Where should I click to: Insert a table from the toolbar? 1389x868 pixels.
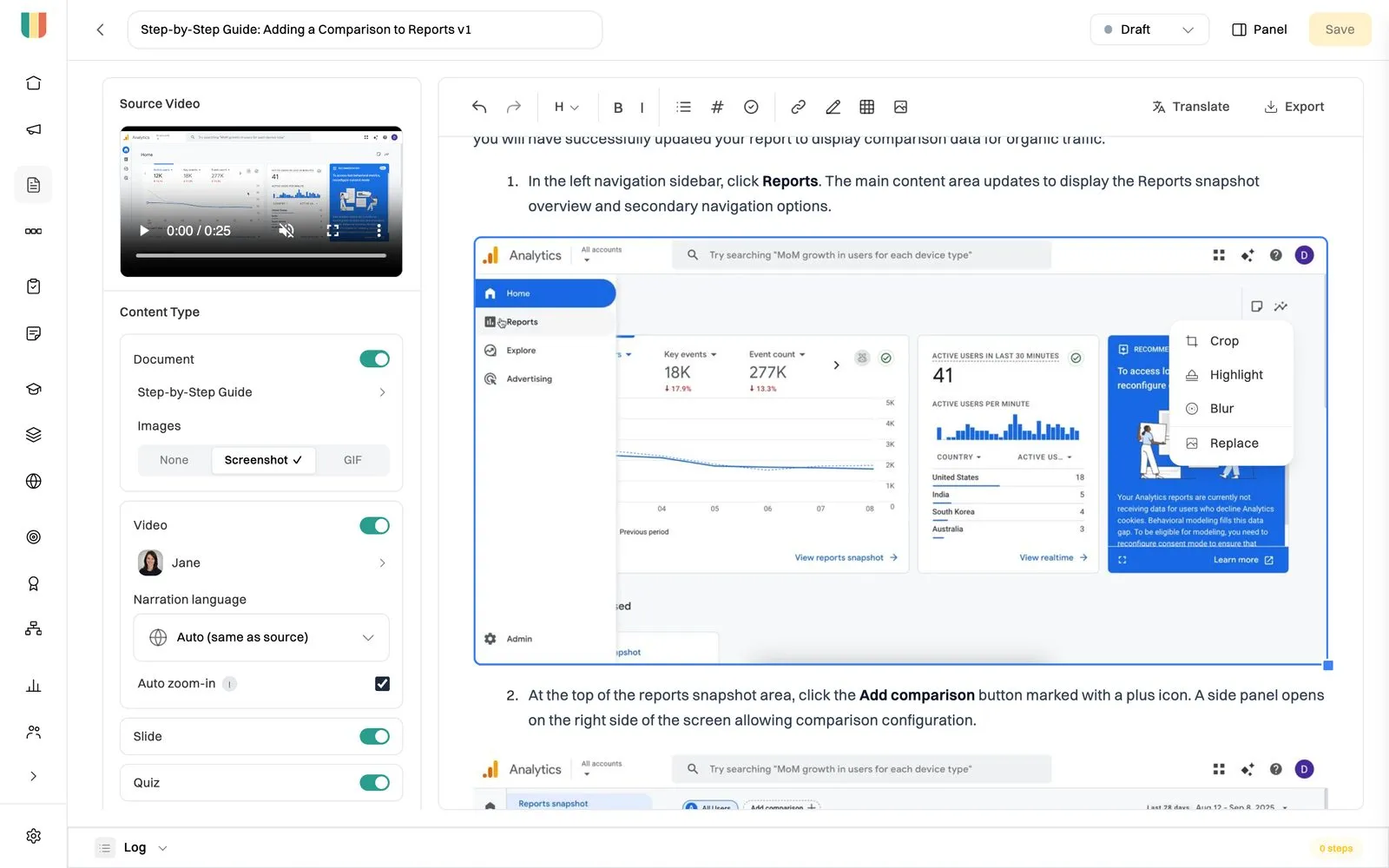[x=866, y=107]
